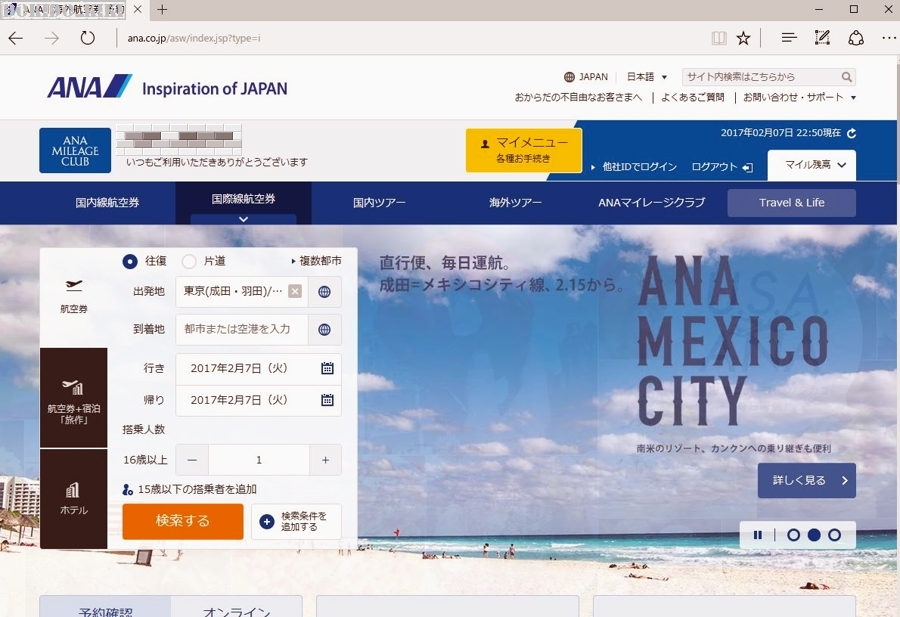Click the 到着地 destination input

click(242, 329)
